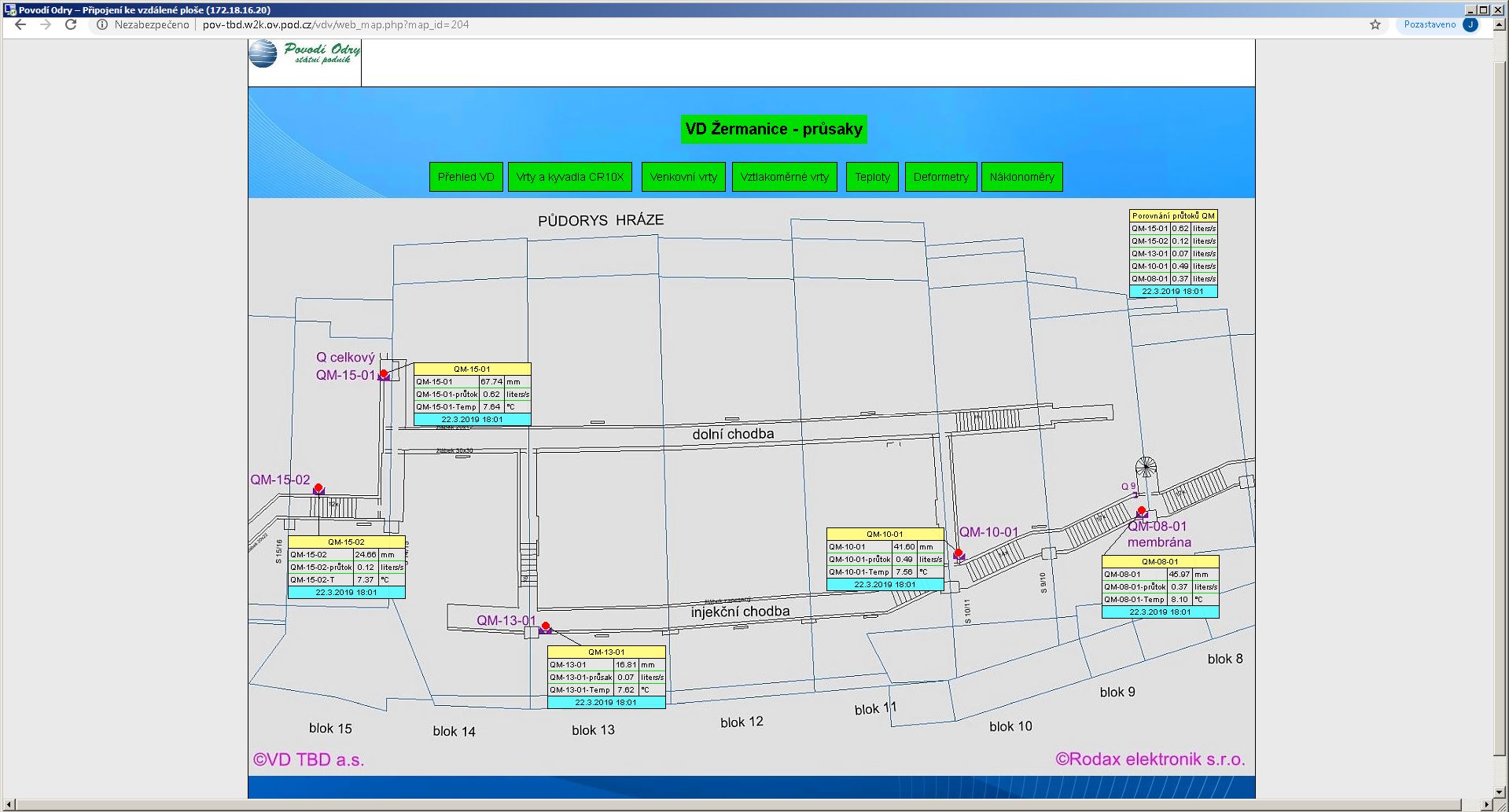The height and width of the screenshot is (812, 1509).
Task: Click the VD Žermanice - průsaky title
Action: (774, 129)
